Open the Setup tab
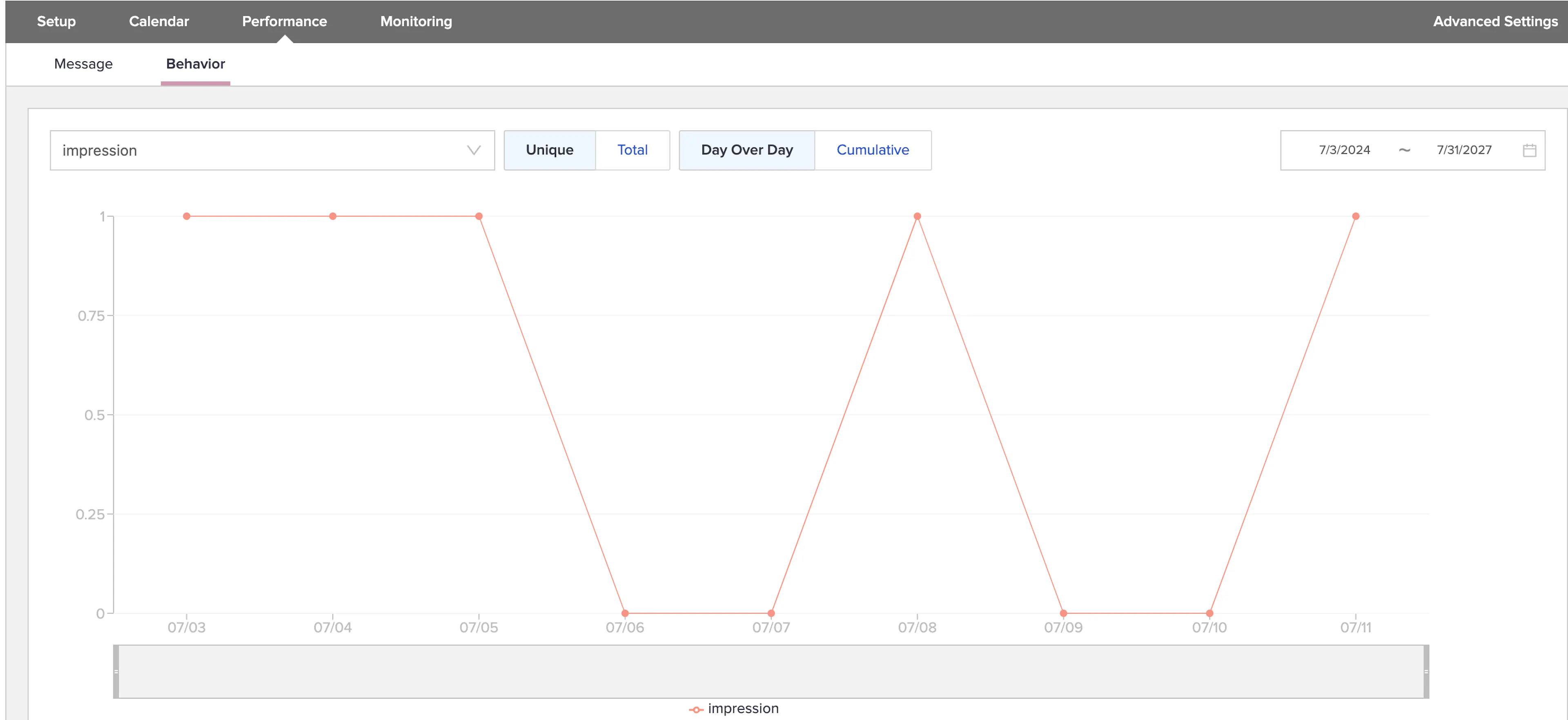 pos(56,21)
